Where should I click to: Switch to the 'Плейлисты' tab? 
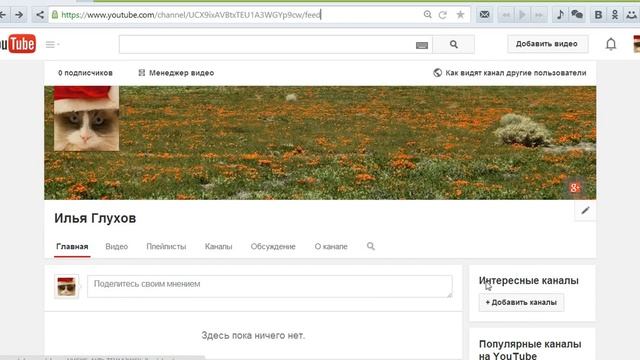coord(166,247)
